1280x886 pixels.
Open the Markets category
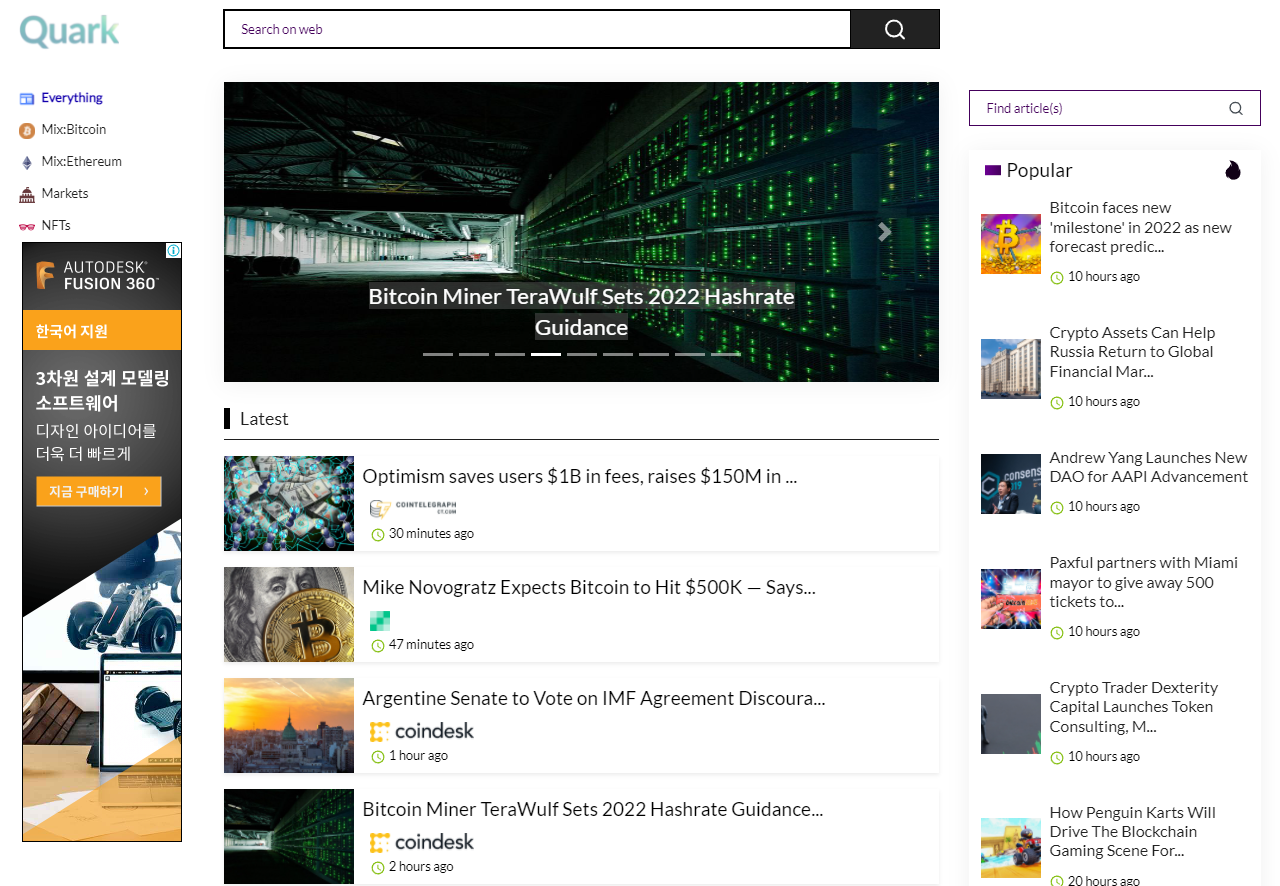65,194
